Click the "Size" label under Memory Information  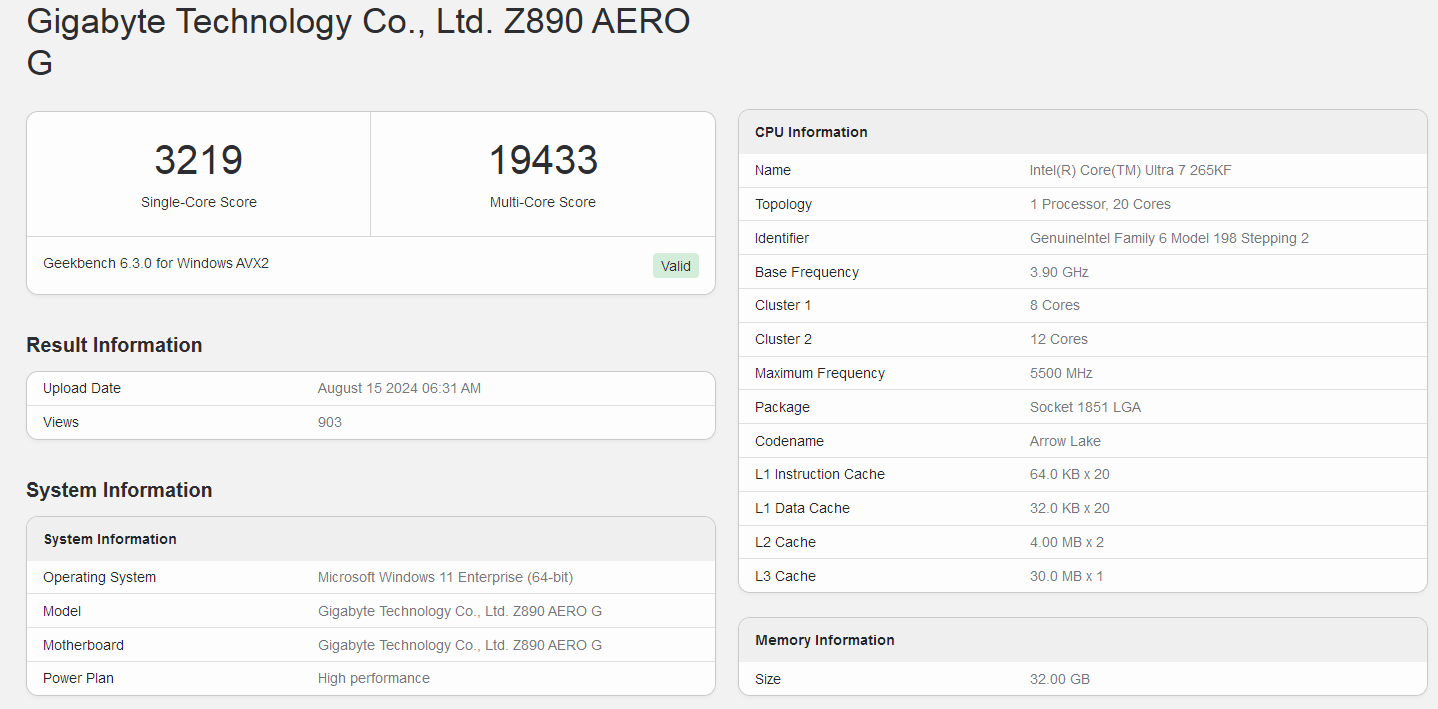768,679
